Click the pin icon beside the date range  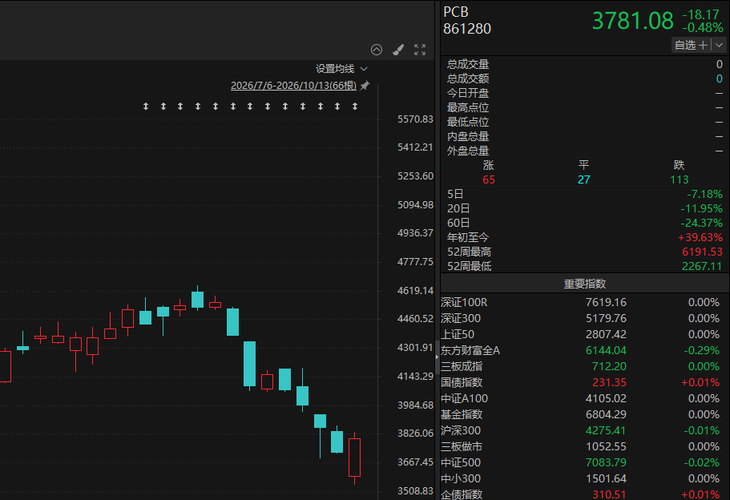[365, 86]
